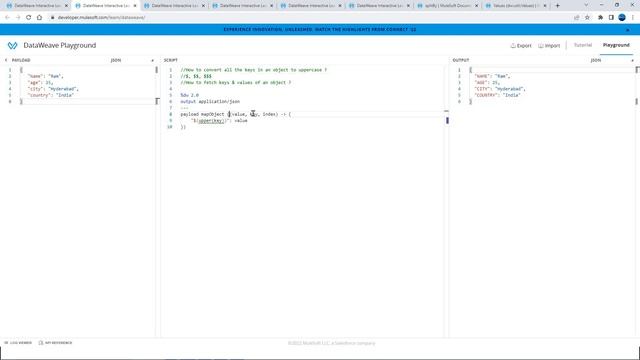This screenshot has width=640, height=360.
Task: Open the tab search dropdown
Action: (x=586, y=5)
